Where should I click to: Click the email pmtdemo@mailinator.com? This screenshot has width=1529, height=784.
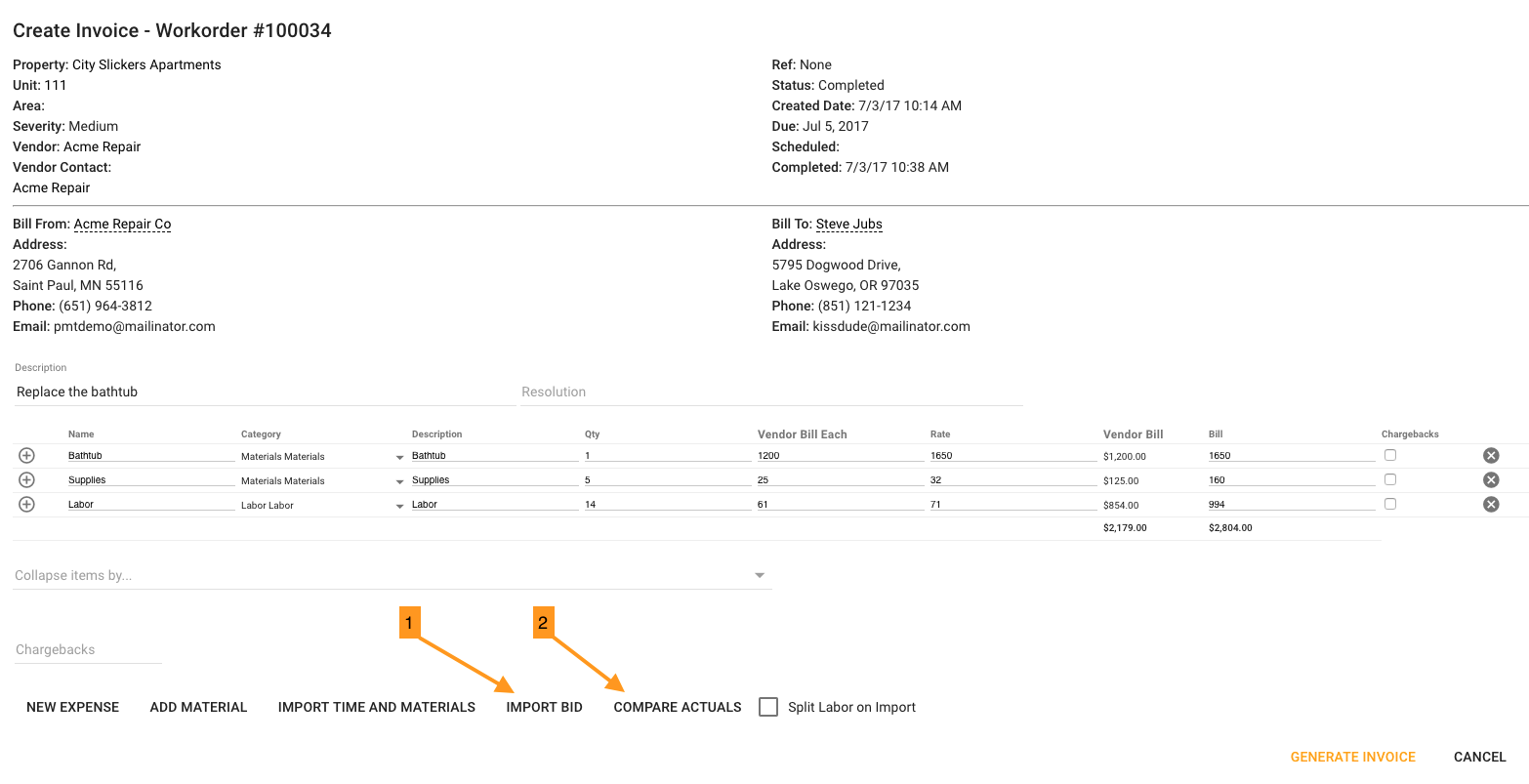[135, 326]
